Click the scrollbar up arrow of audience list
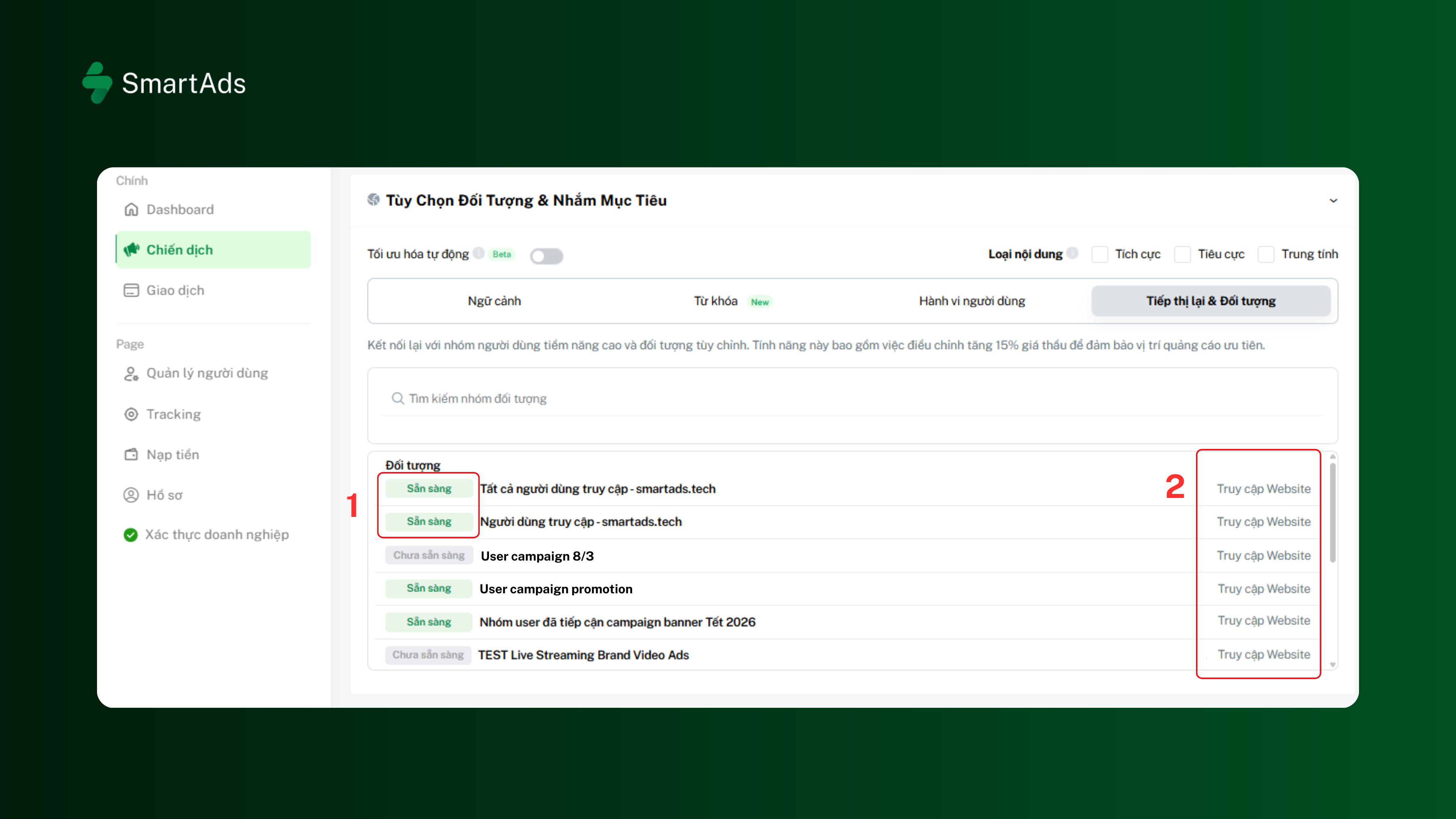 pos(1333,456)
